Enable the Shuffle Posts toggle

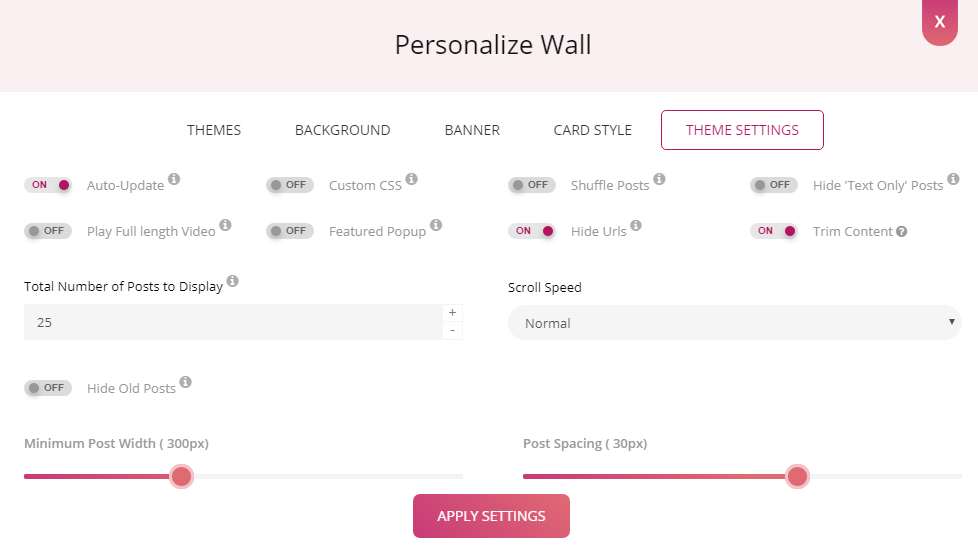click(x=532, y=185)
